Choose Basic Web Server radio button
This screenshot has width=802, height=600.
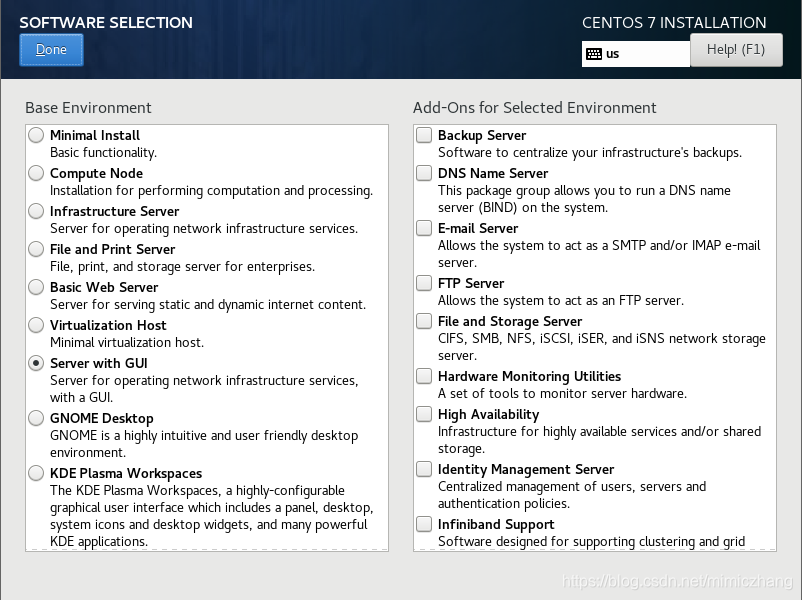click(36, 287)
